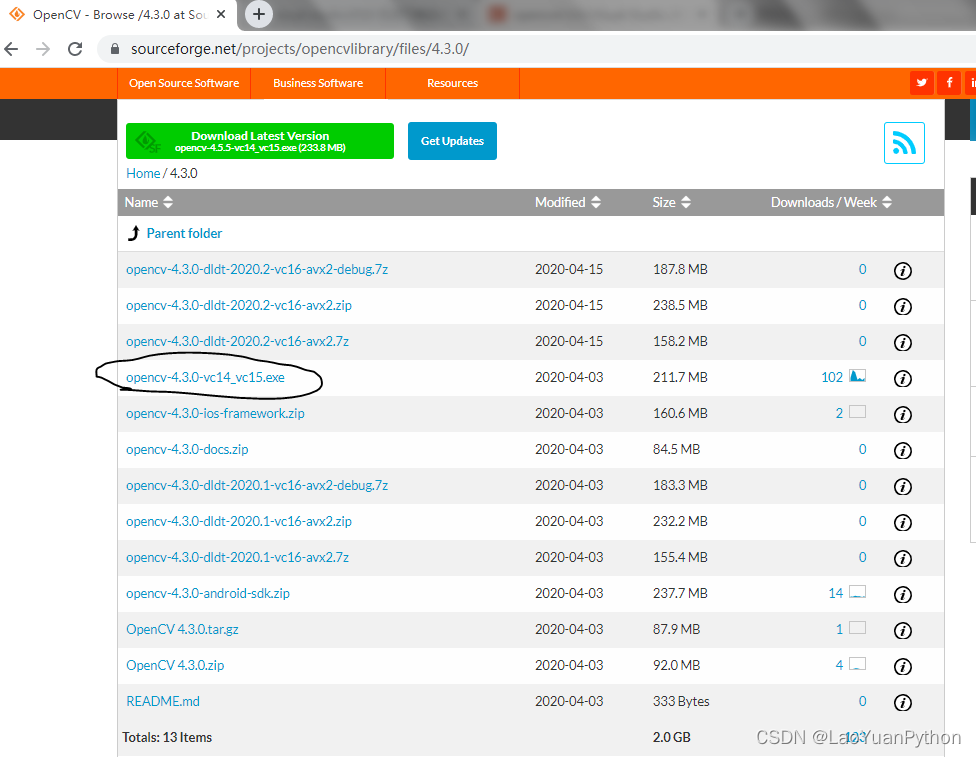The height and width of the screenshot is (757, 976).
Task: Open a new browser tab
Action: (x=259, y=14)
